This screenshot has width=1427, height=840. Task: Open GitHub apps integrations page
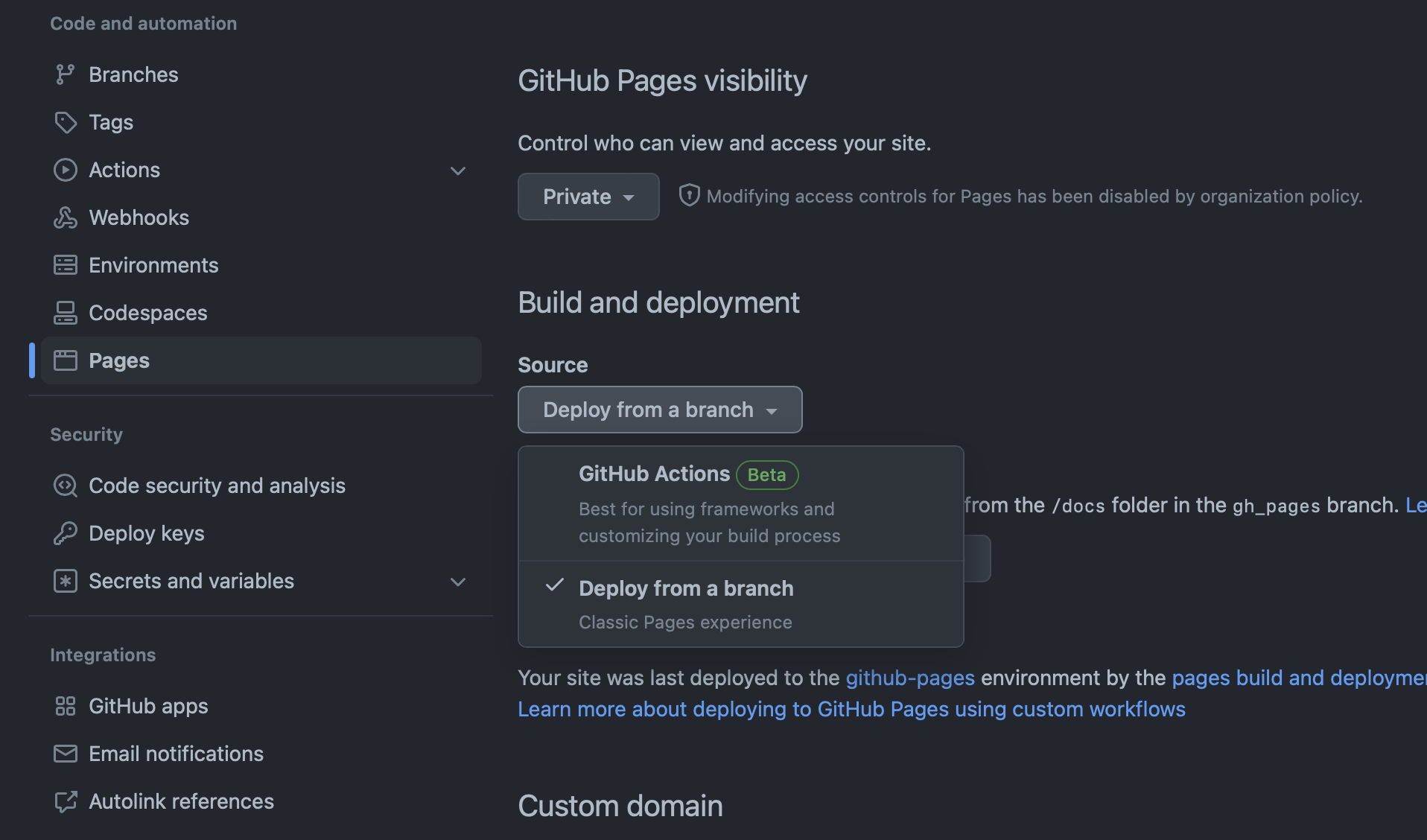[261, 706]
